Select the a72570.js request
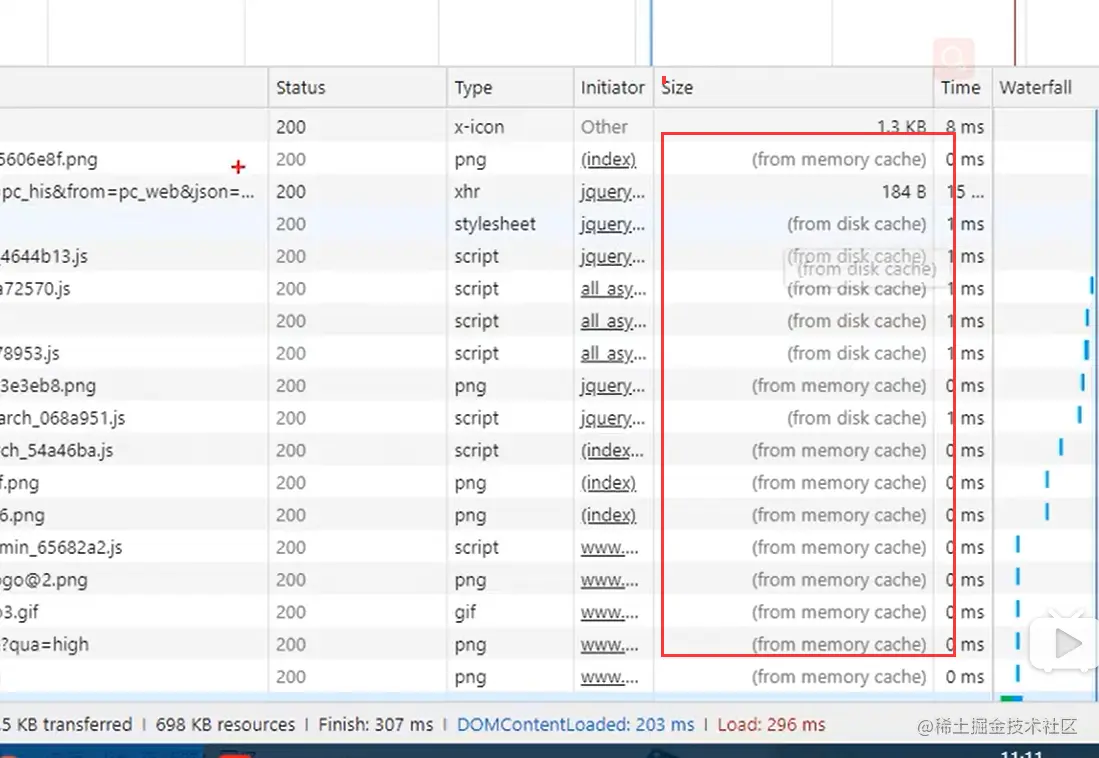1099x758 pixels. click(35, 288)
